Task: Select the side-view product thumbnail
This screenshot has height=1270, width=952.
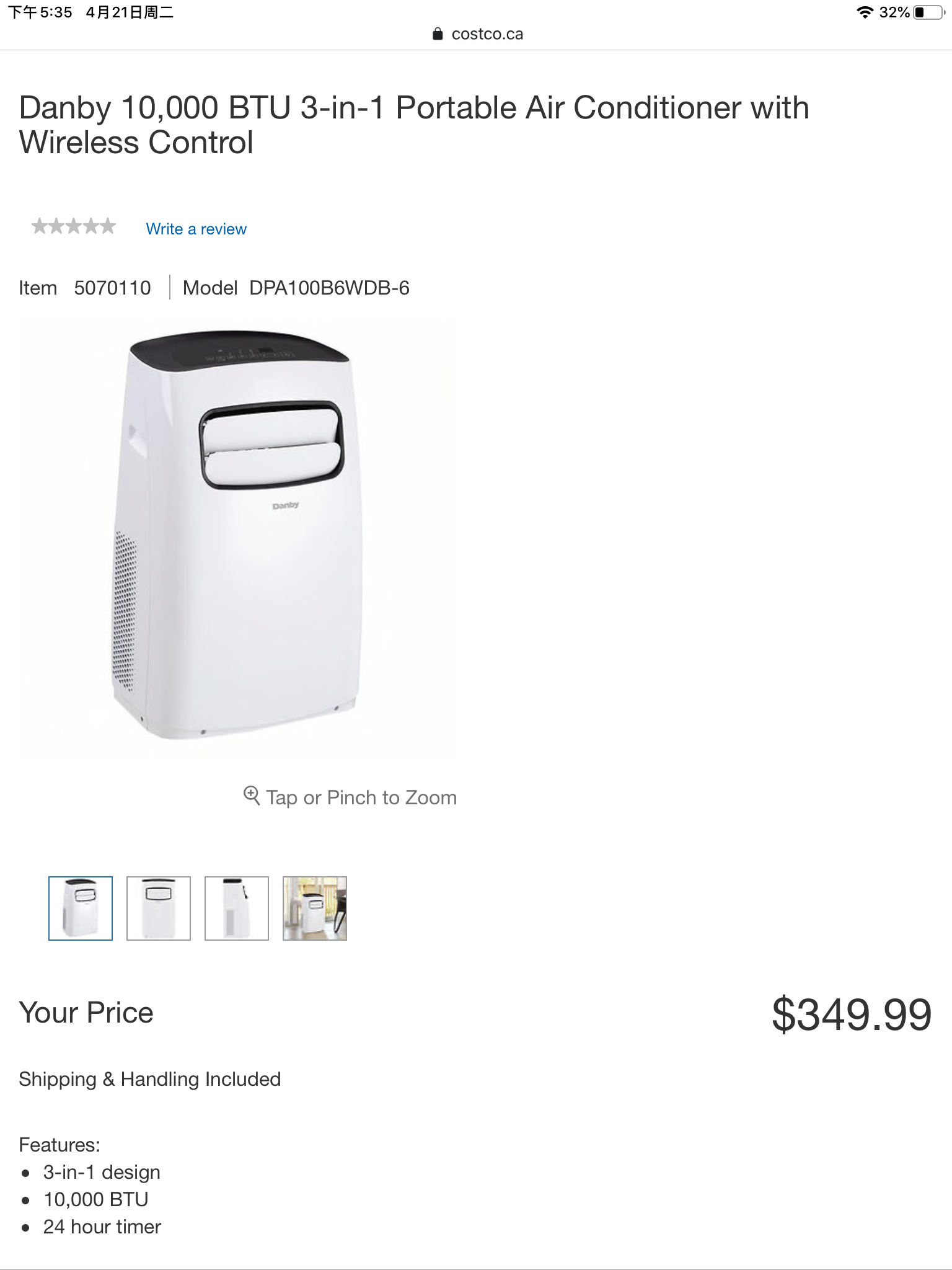Action: (237, 908)
